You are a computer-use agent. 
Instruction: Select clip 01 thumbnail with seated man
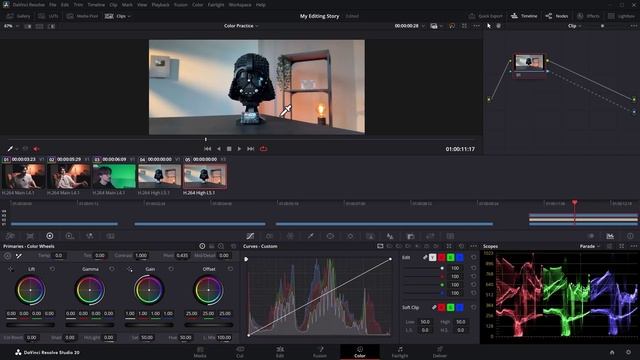coord(23,176)
